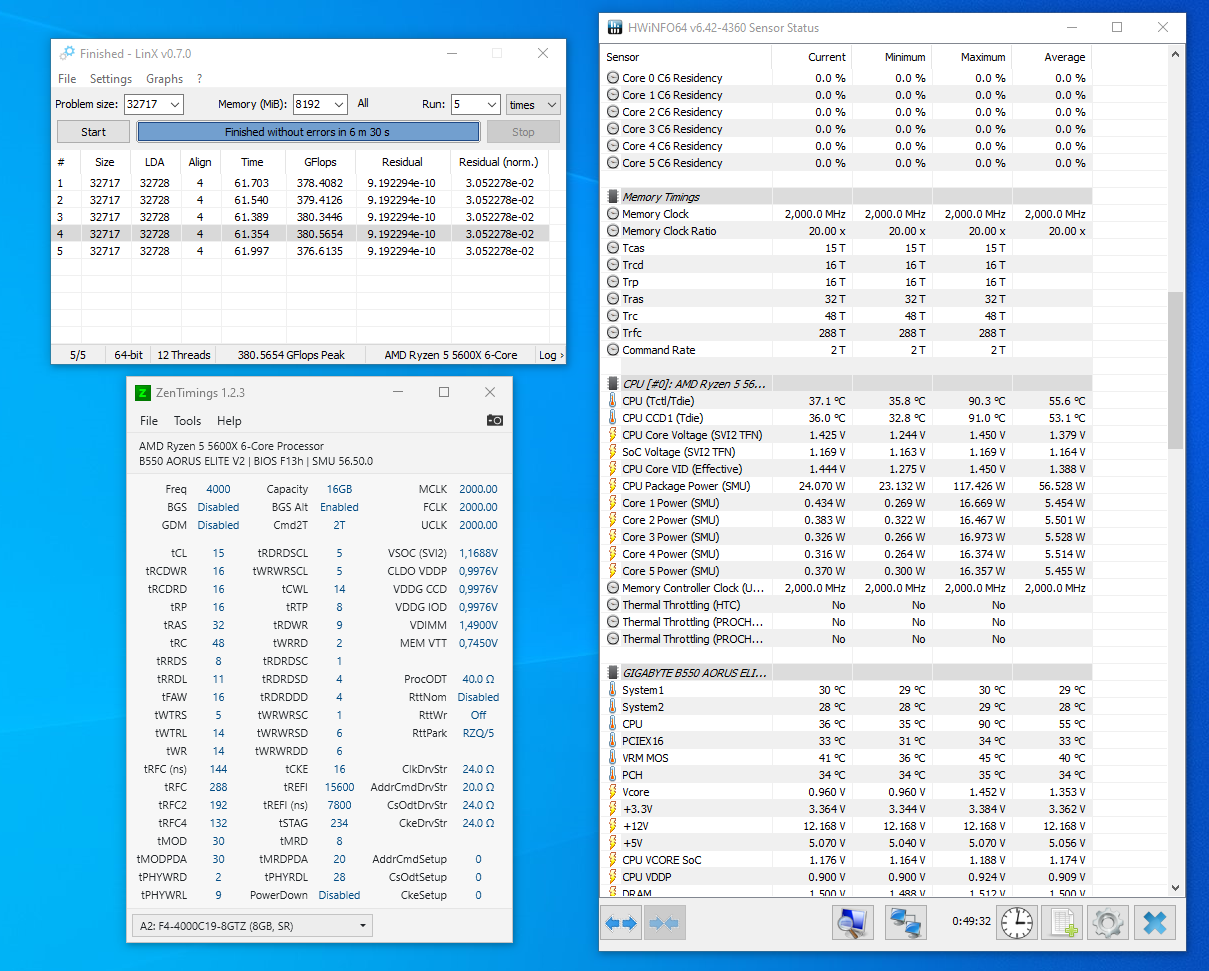Open the Settings menu in LinX
This screenshot has width=1209, height=971.
111,79
